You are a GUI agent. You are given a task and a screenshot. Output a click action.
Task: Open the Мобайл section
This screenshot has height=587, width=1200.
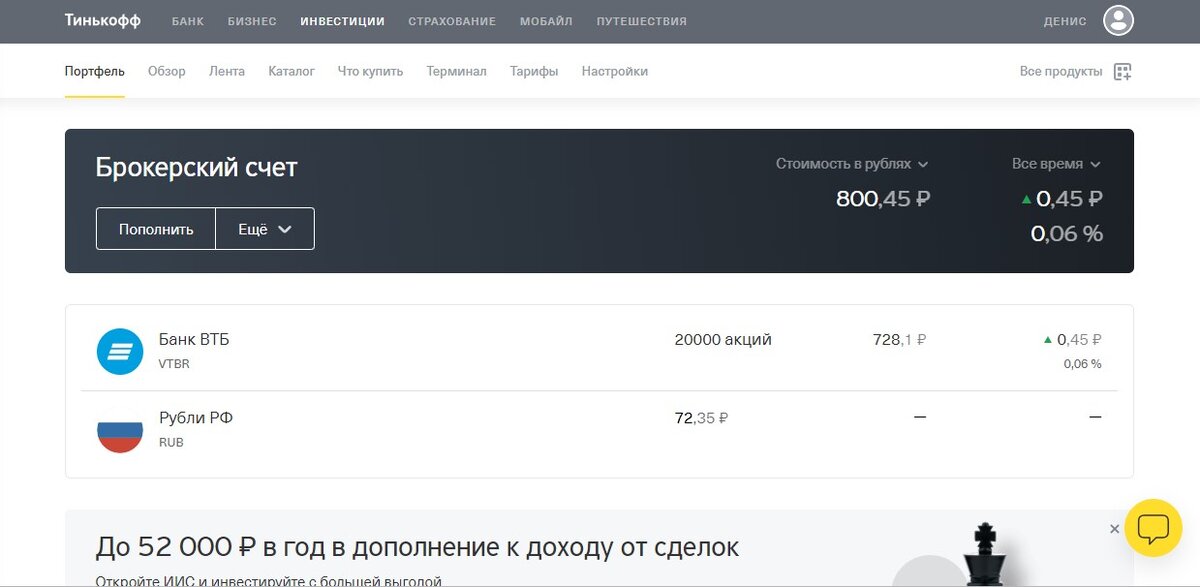click(x=546, y=21)
